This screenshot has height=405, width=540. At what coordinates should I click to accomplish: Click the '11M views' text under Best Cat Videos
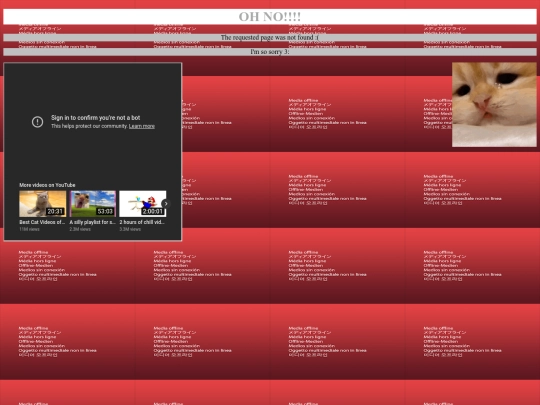click(29, 229)
